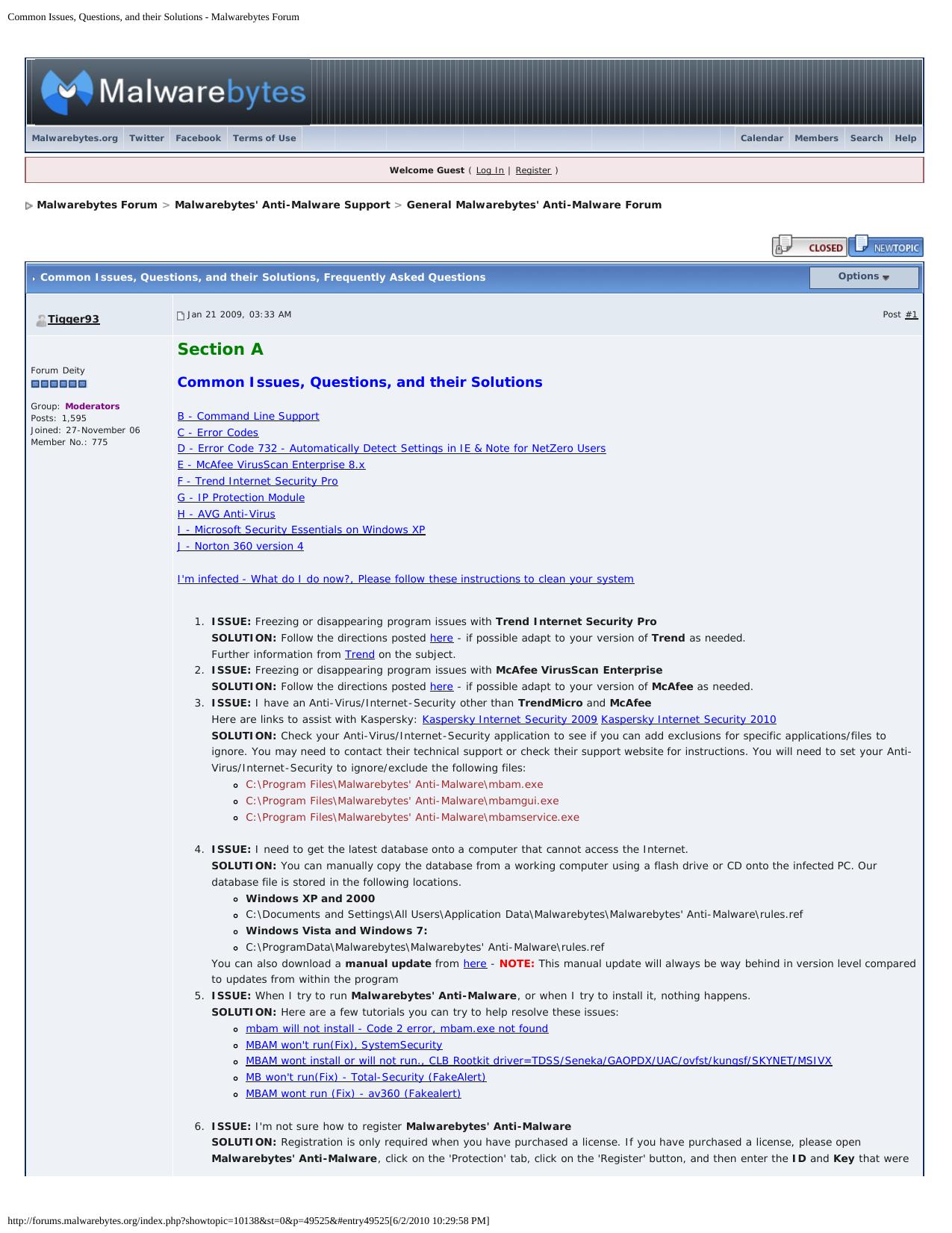Open MBAM won't run(Fix), SystemSecurity link
Screen dimensions: 952x1233
click(x=343, y=1045)
